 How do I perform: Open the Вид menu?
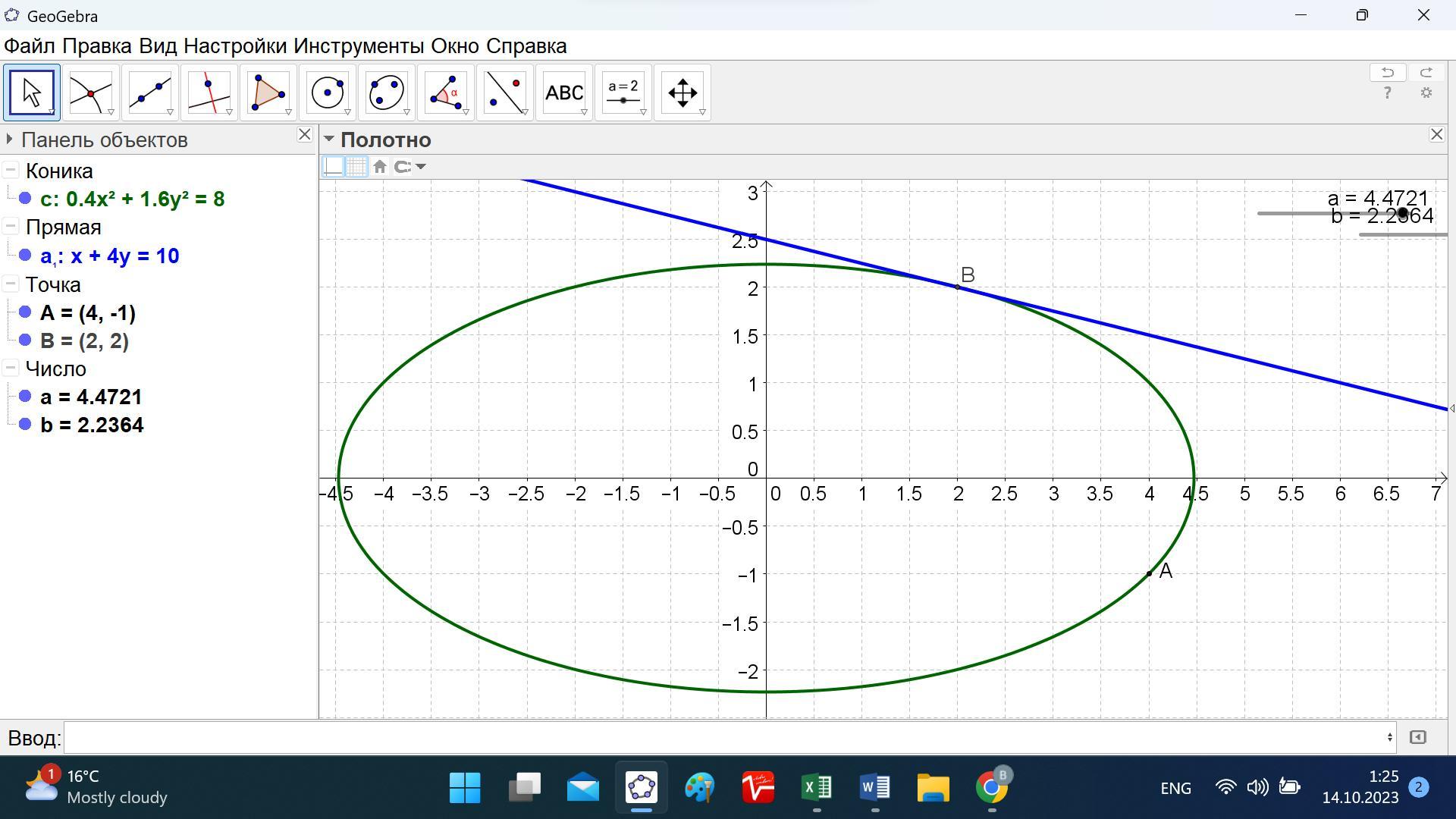[158, 45]
